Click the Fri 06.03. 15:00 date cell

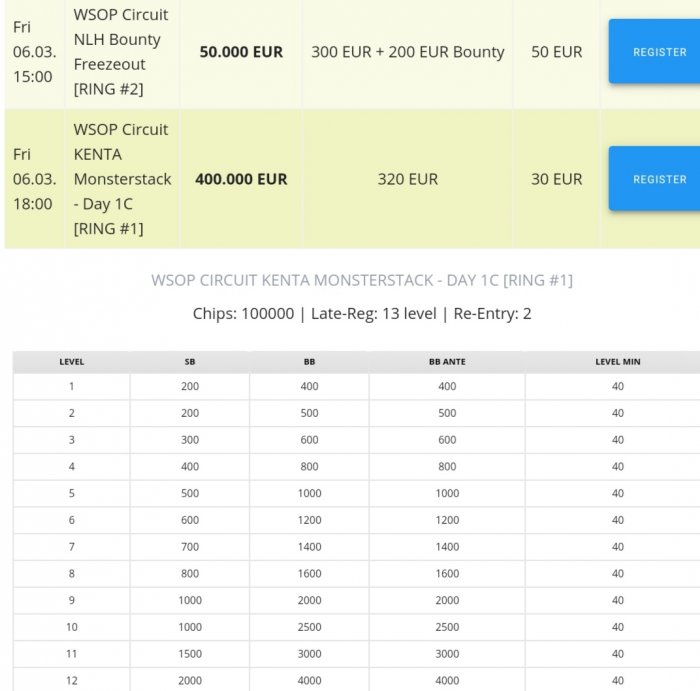coord(34,52)
